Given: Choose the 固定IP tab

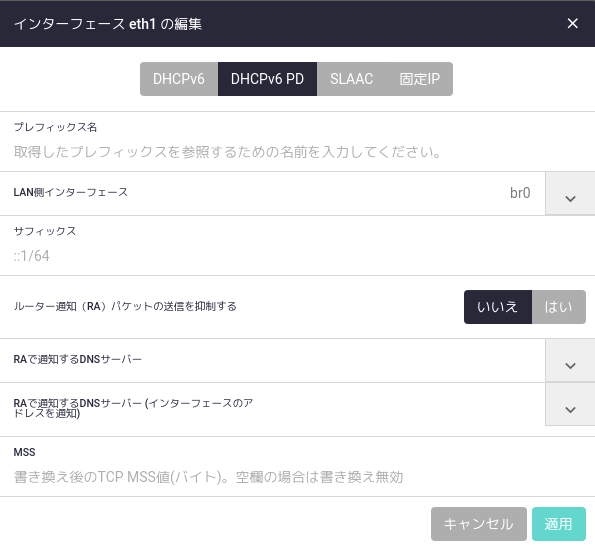Looking at the screenshot, I should 419,79.
